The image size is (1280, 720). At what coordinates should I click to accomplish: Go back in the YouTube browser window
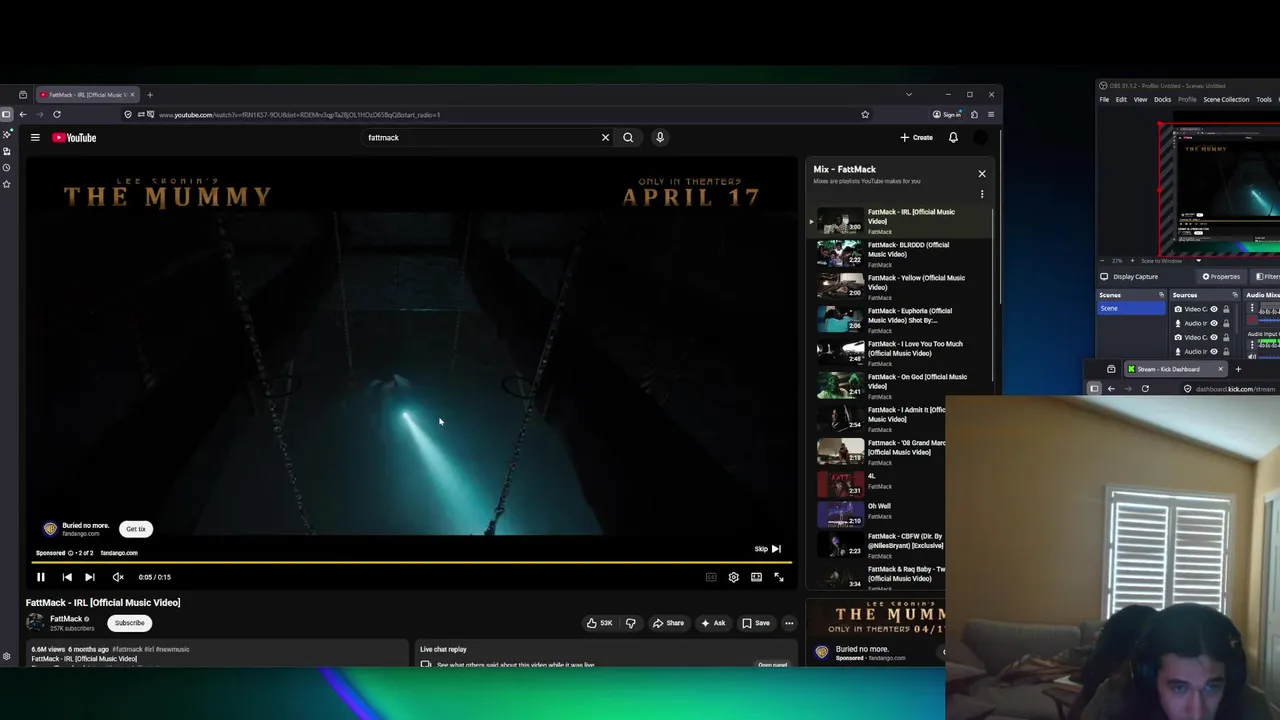point(23,115)
